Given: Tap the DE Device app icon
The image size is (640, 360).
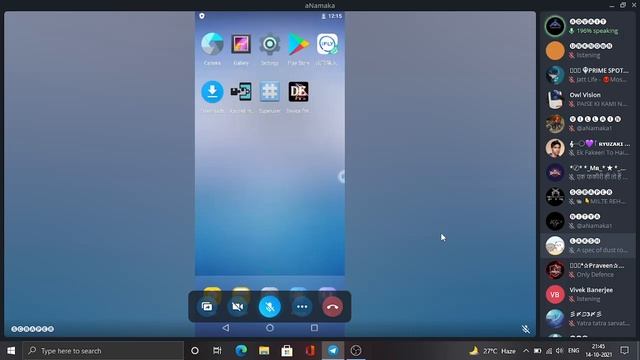Looking at the screenshot, I should coord(298,91).
